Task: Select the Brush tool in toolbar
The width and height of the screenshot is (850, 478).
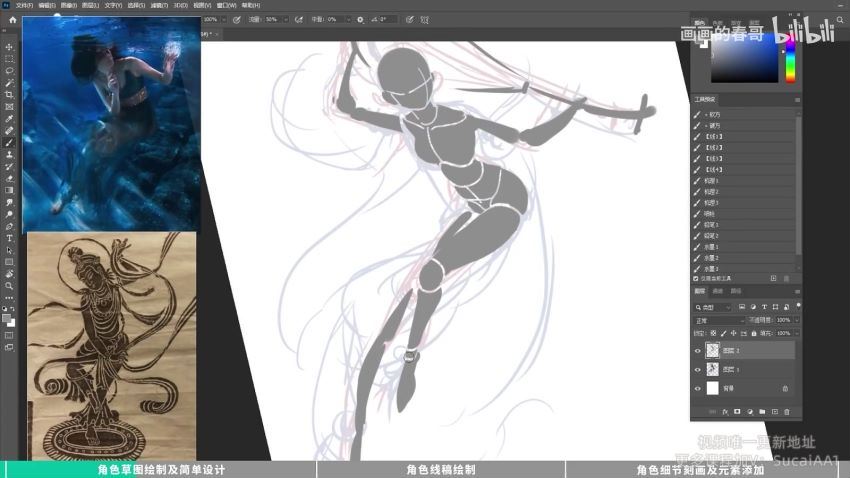Action: click(x=9, y=143)
